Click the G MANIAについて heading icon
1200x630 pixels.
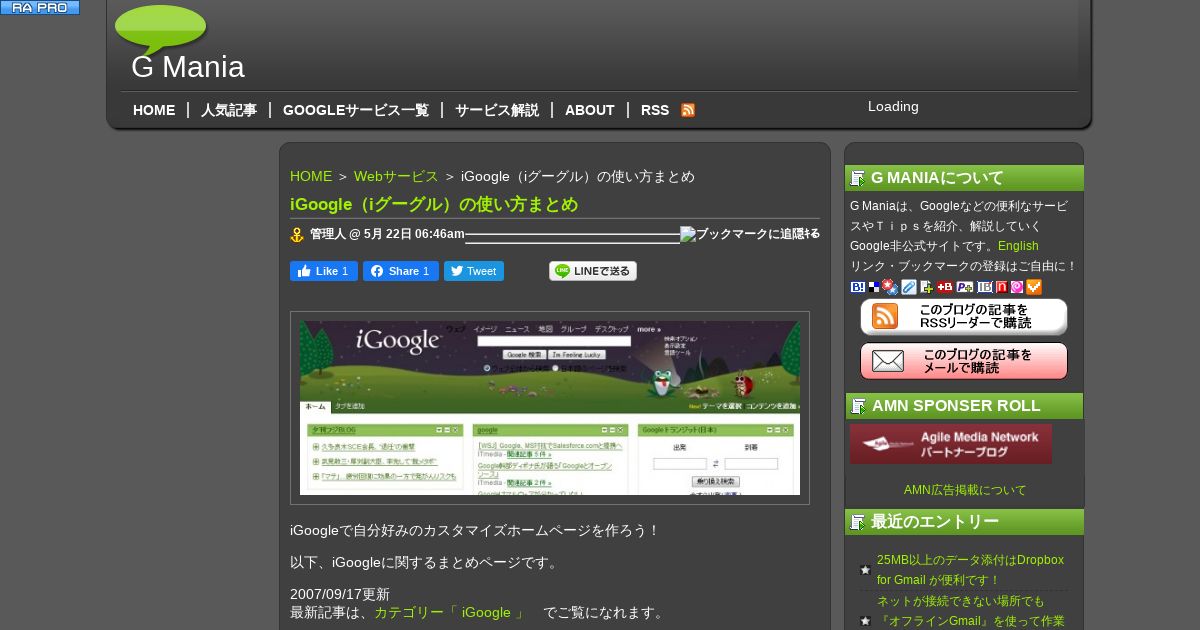[x=858, y=178]
